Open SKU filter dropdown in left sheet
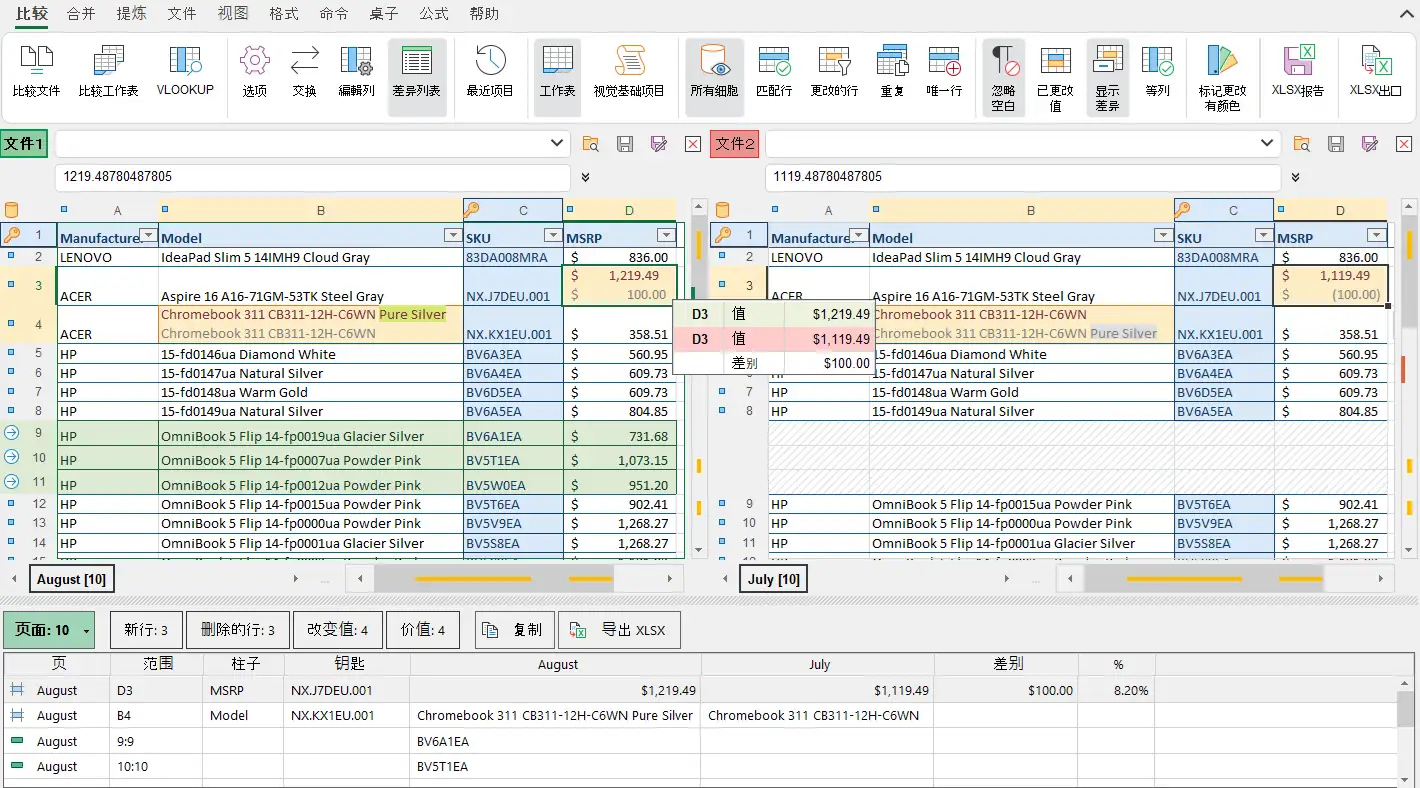 (552, 236)
